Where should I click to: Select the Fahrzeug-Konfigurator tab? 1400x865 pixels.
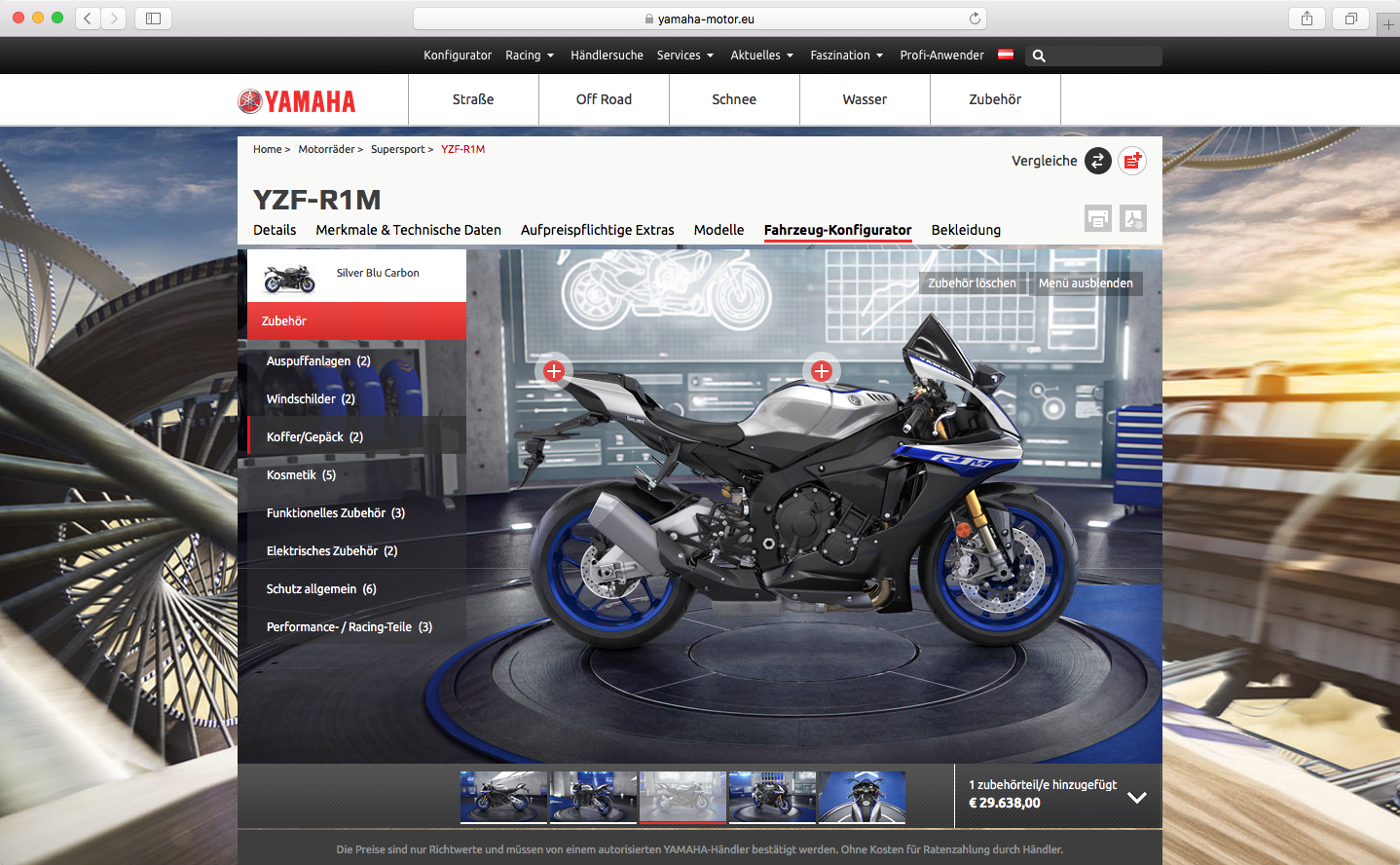[x=838, y=230]
